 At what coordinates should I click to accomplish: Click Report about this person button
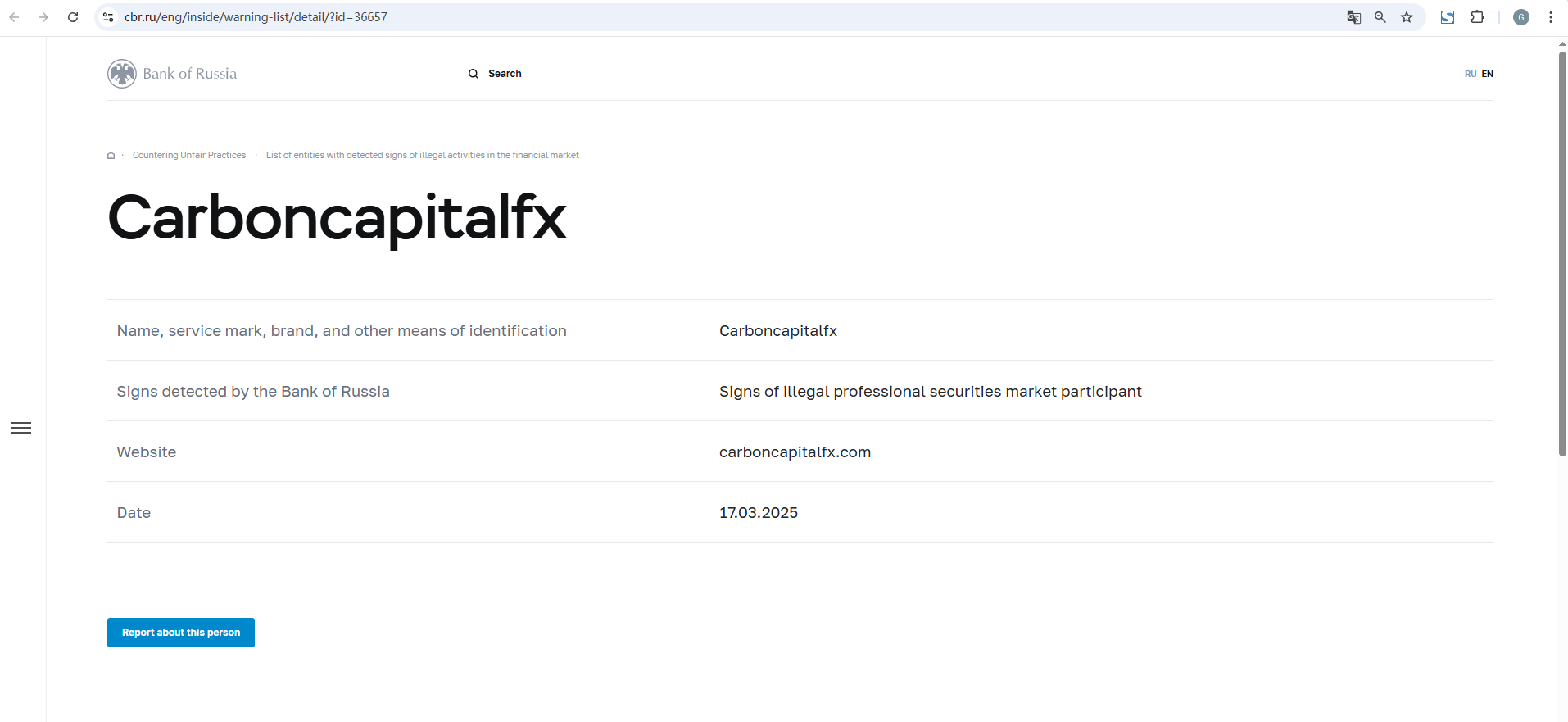[x=181, y=633]
